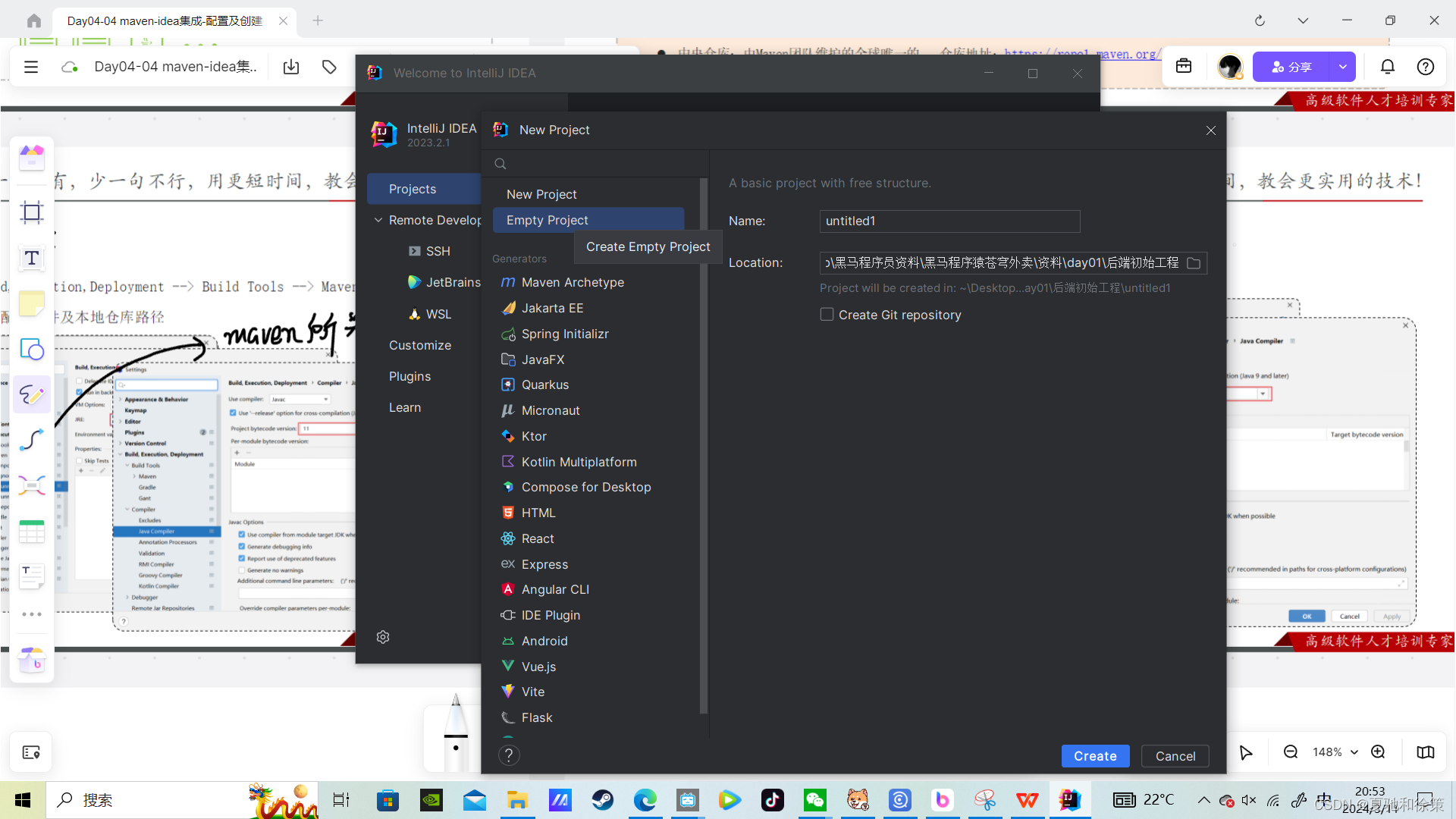Zoom out the document
This screenshot has height=819, width=1456.
1291,752
